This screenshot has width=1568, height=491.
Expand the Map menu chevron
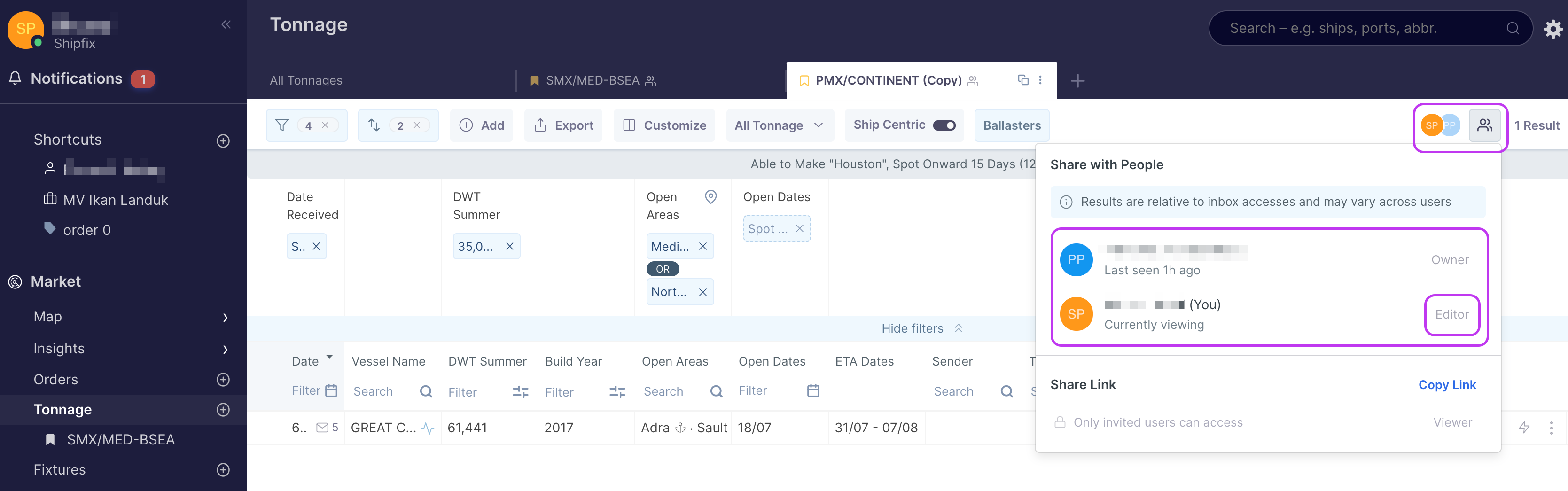point(225,317)
